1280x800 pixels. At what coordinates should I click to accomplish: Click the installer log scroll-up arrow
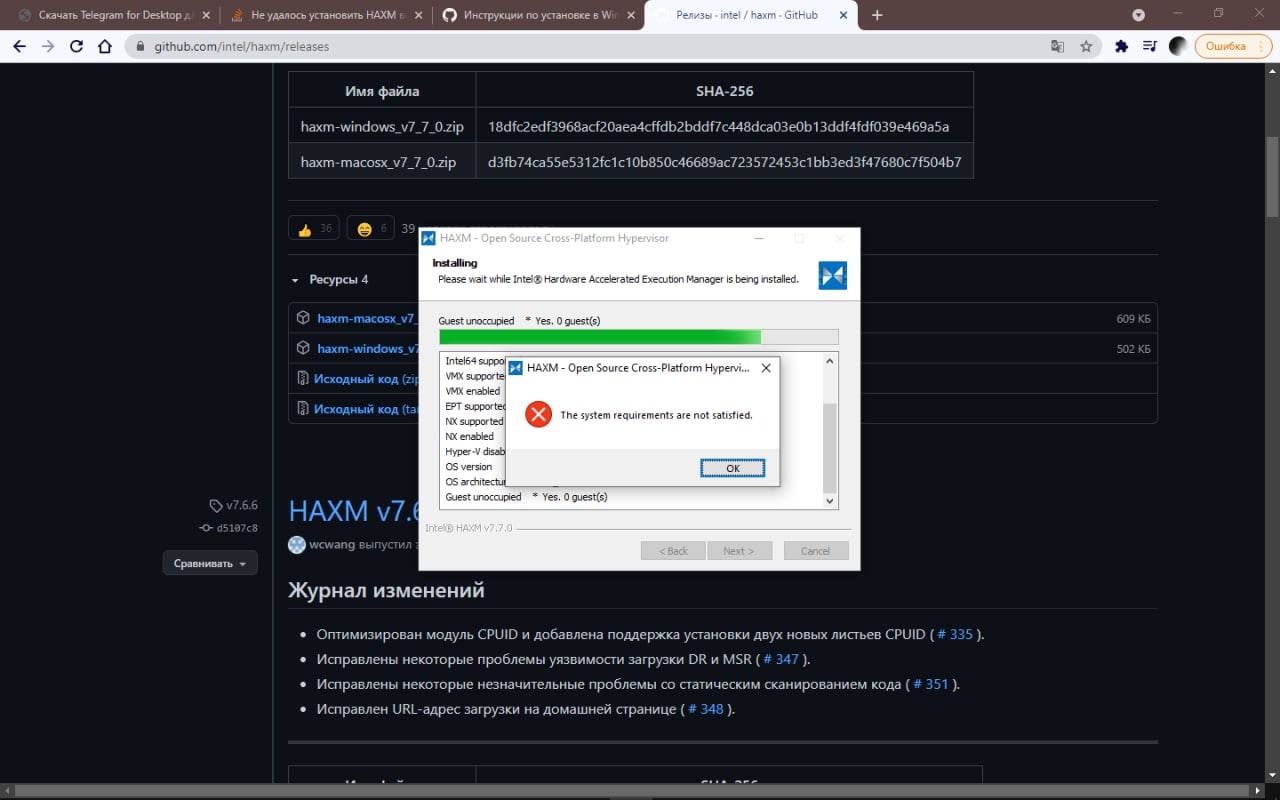coord(829,359)
